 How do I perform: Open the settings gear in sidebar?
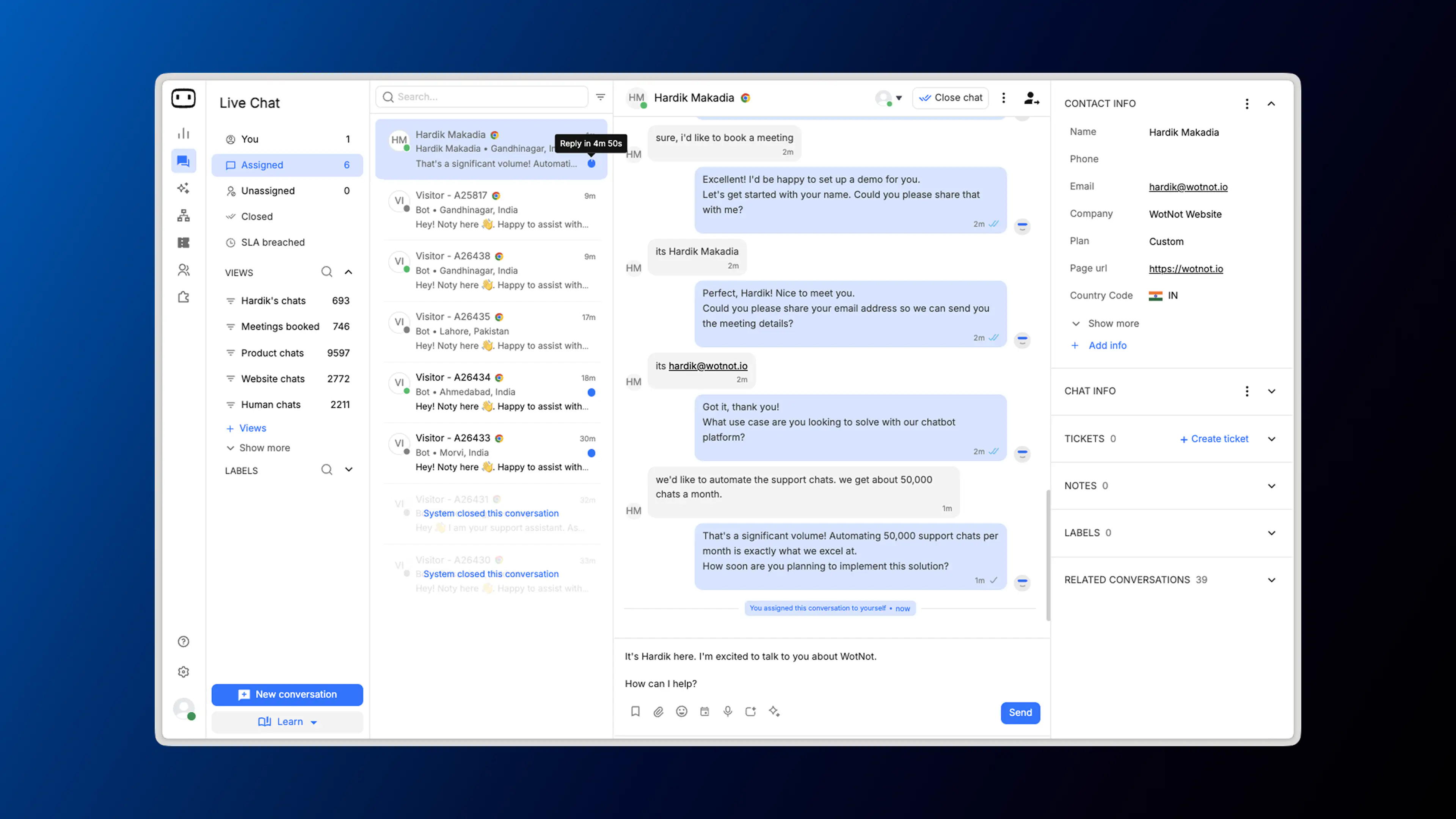pos(184,672)
